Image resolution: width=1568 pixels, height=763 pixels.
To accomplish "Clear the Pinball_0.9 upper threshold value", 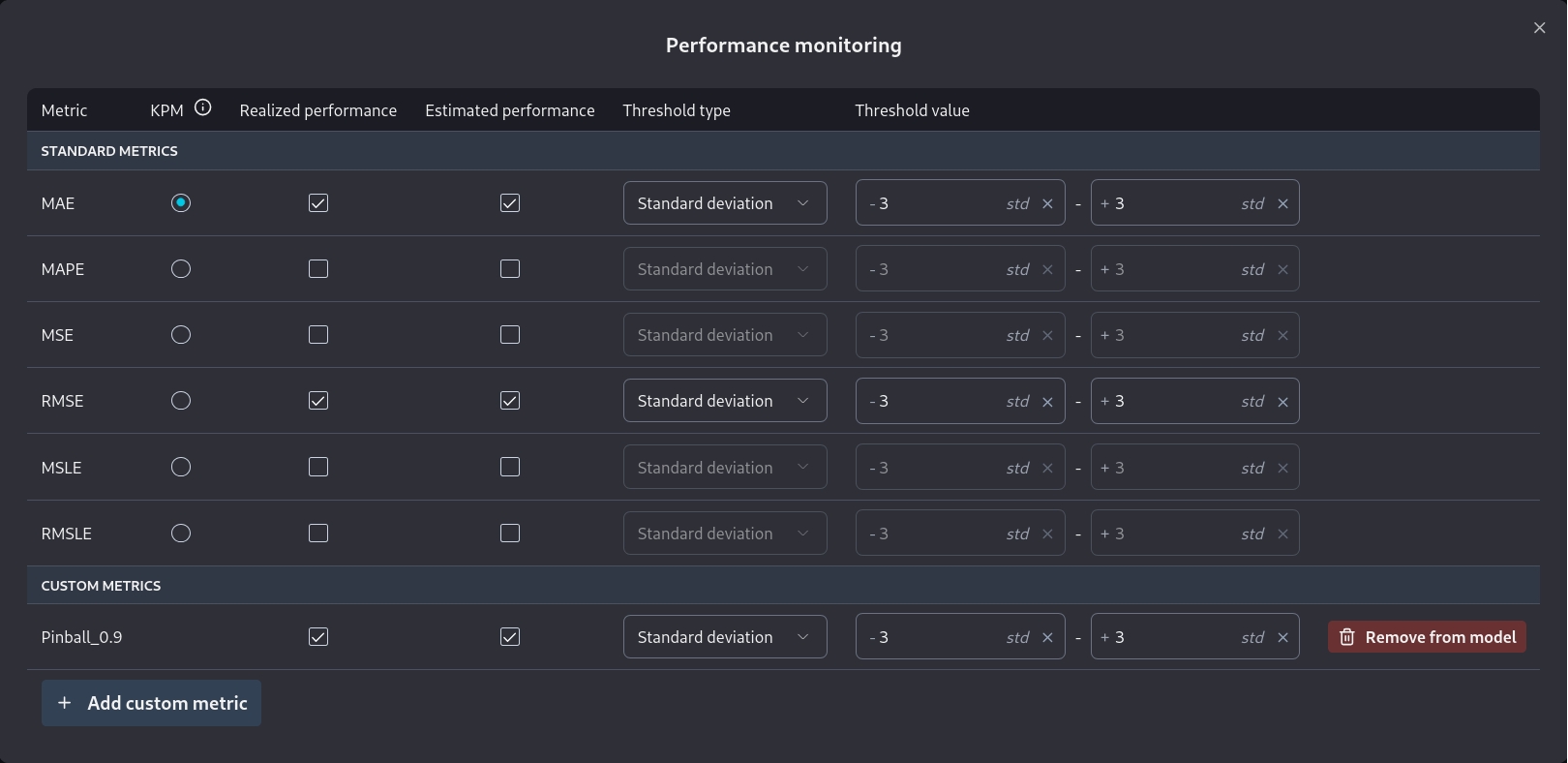I will click(x=1282, y=638).
